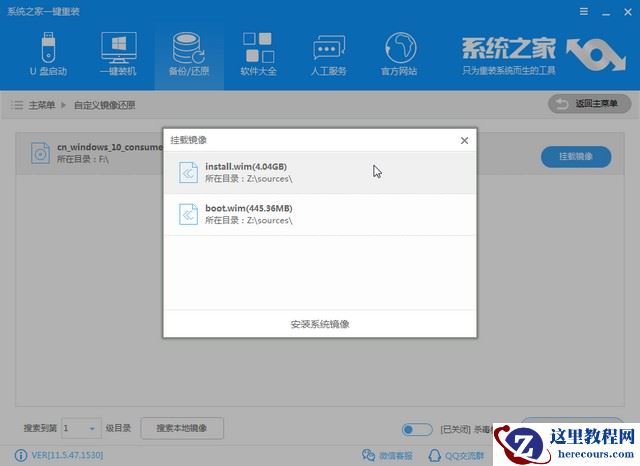The height and width of the screenshot is (466, 640).
Task: Click 返回主菜单 button
Action: click(589, 104)
